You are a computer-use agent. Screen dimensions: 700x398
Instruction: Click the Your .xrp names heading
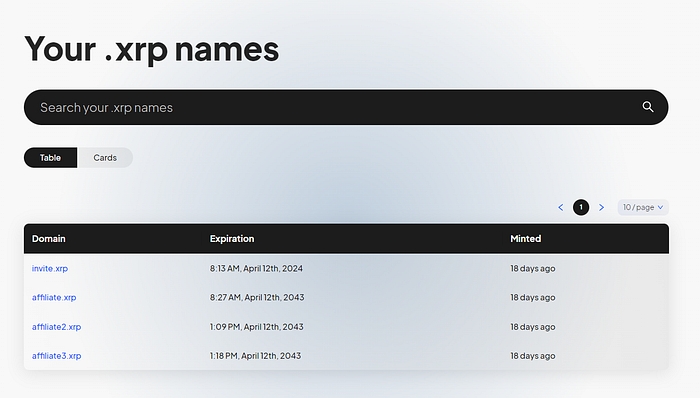tap(152, 49)
